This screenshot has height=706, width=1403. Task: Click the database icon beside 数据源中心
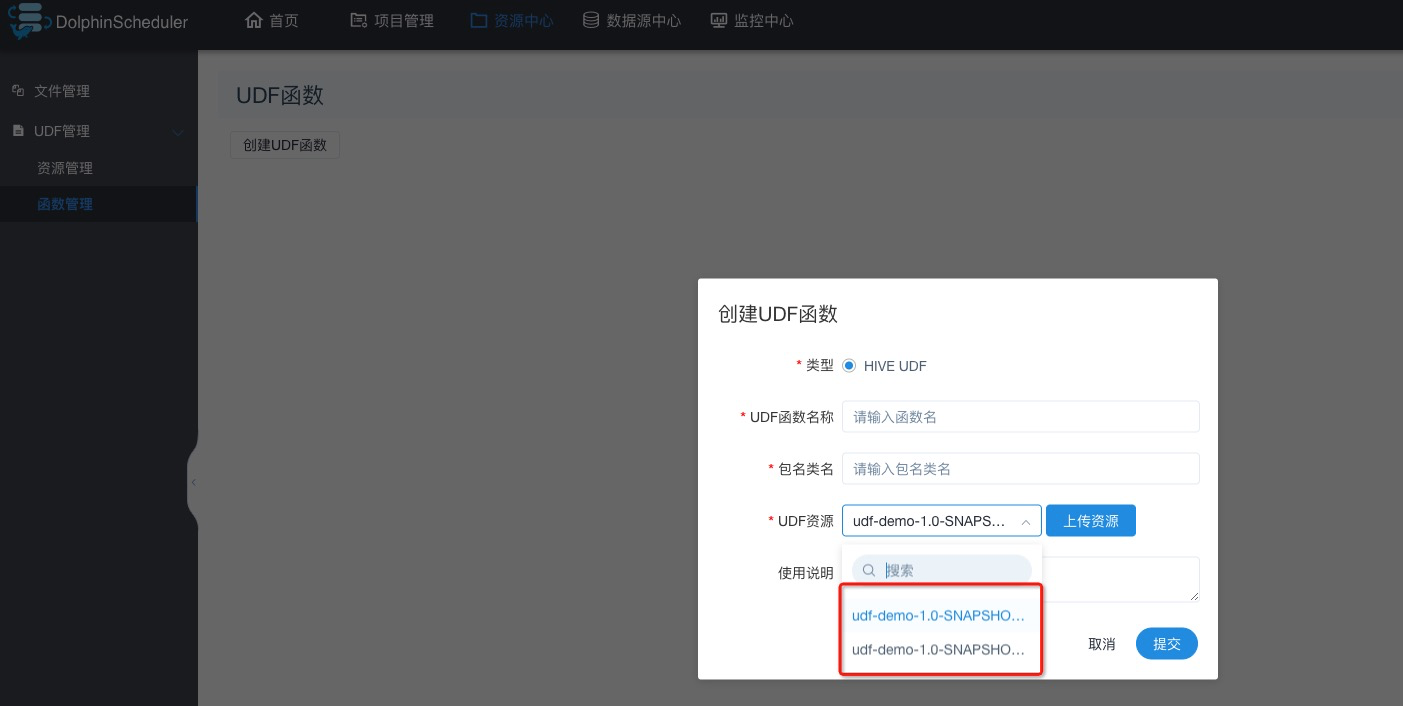coord(591,20)
